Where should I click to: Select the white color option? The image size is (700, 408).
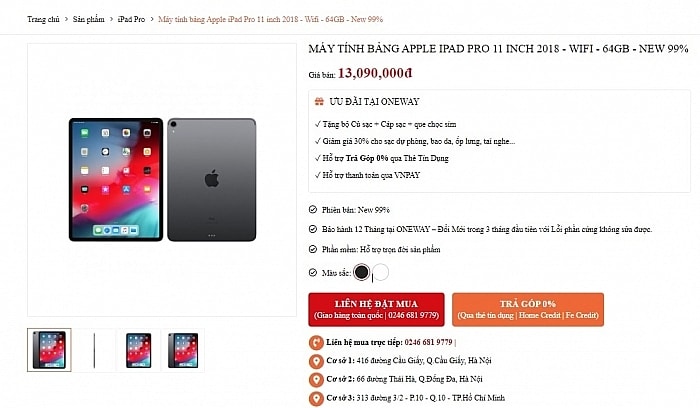point(381,272)
